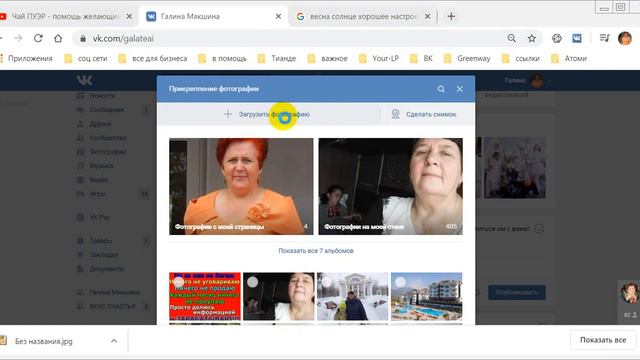Close the Галина Мякшина tab
640x360 pixels.
278,16
